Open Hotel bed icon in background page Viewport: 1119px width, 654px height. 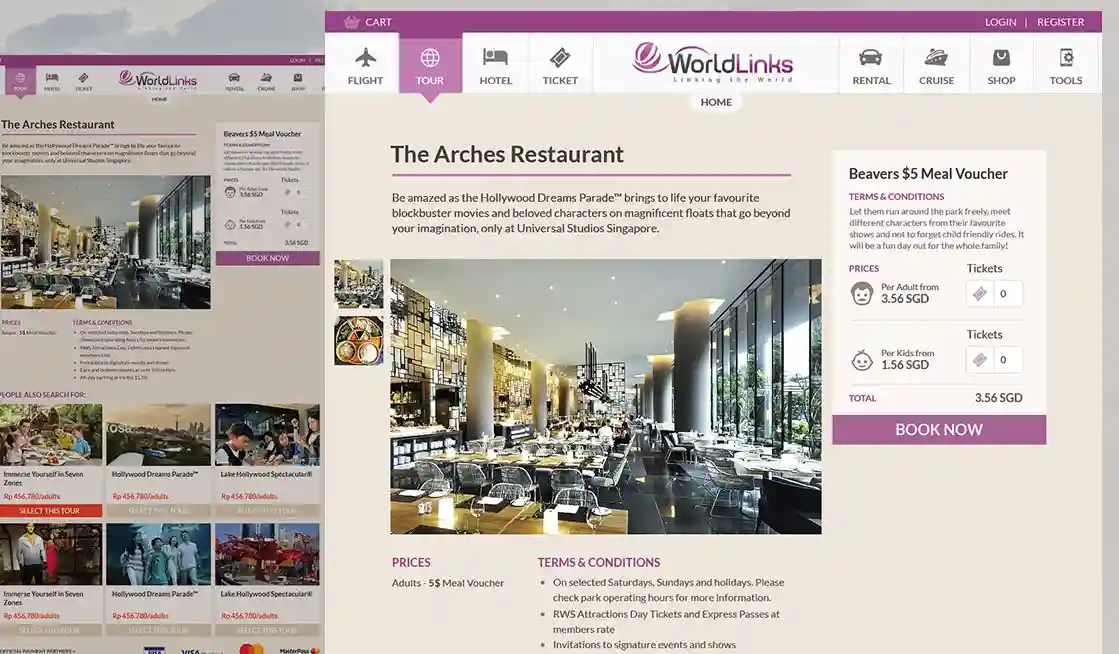[52, 78]
